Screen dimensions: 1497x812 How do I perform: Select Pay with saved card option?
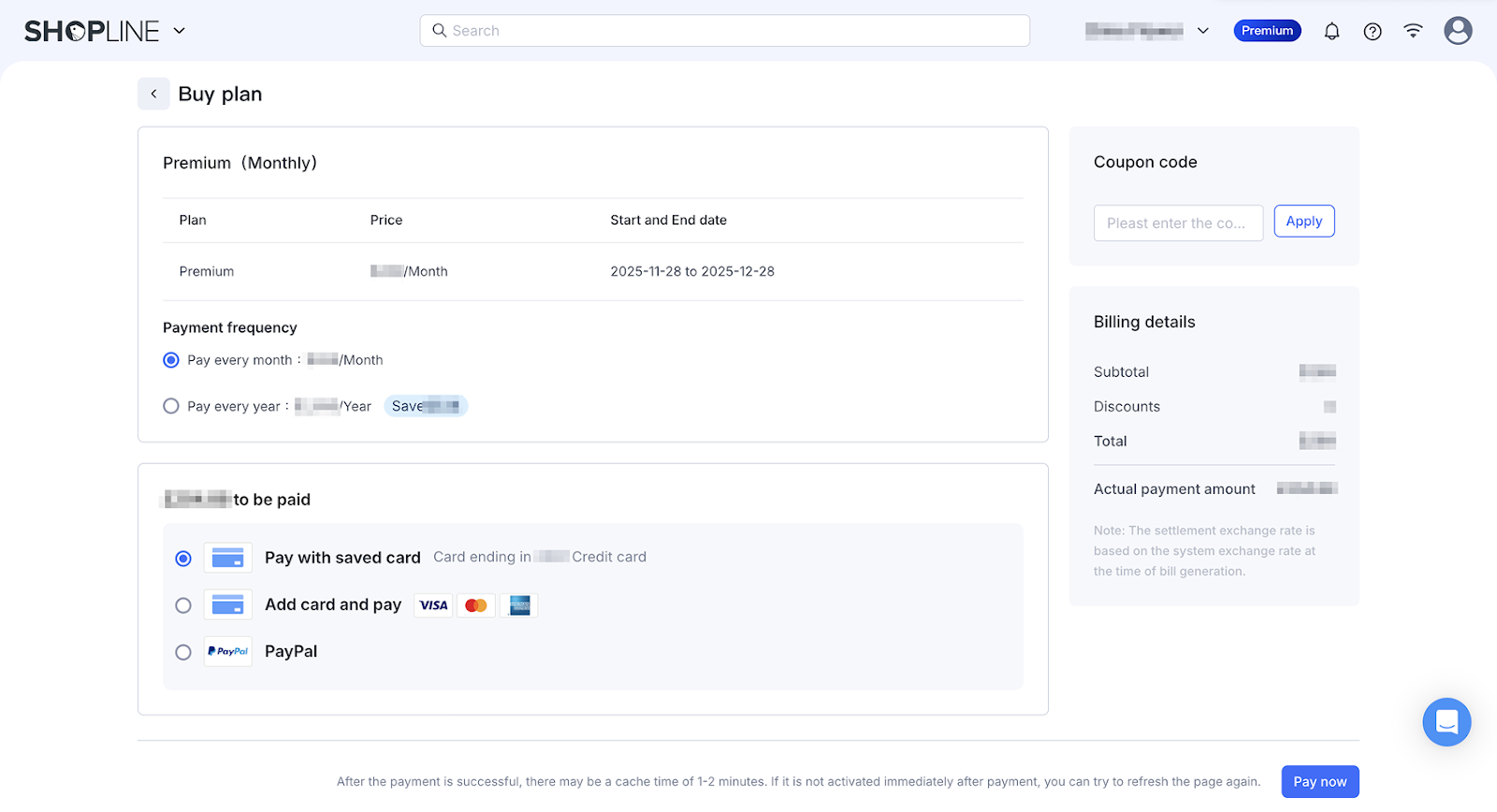tap(183, 558)
